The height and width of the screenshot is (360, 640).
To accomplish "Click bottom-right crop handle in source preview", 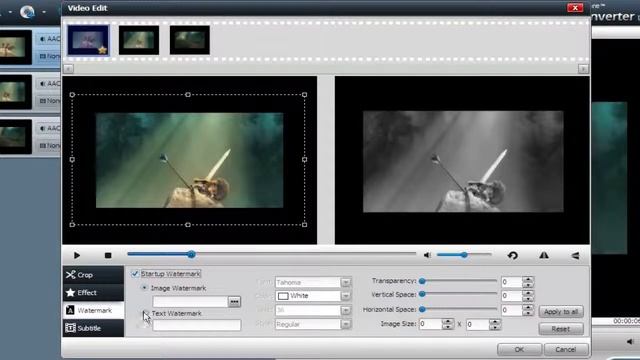I will [304, 224].
